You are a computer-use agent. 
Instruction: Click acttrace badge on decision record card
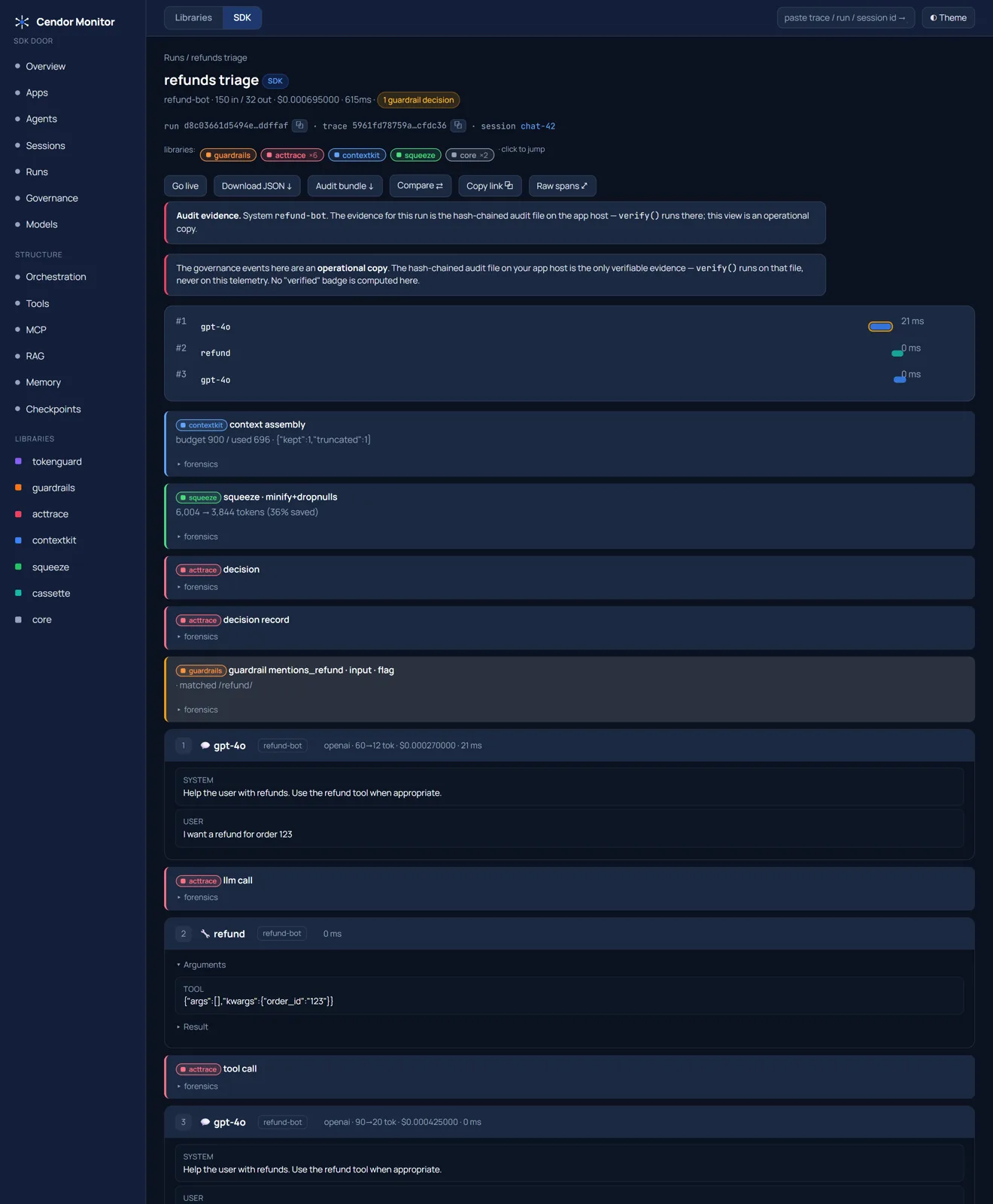pyautogui.click(x=199, y=620)
